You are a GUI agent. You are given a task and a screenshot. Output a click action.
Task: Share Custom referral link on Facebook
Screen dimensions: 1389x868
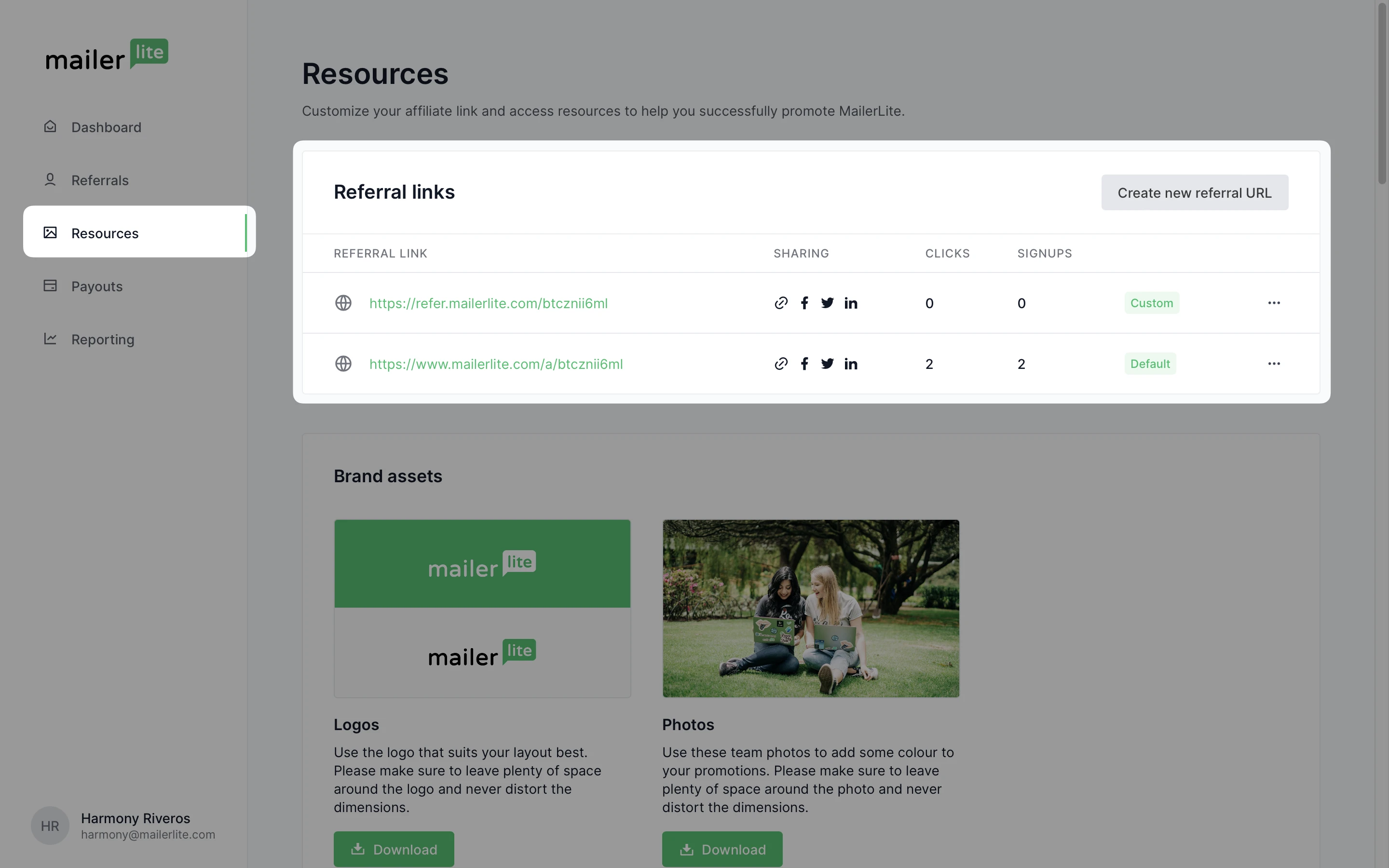coord(804,303)
